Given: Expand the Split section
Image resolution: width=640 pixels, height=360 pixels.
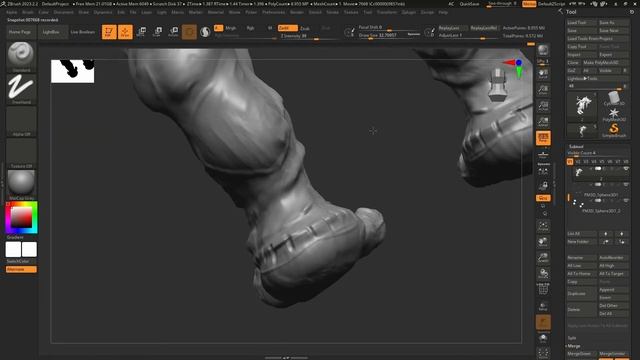Looking at the screenshot, I should click(572, 338).
